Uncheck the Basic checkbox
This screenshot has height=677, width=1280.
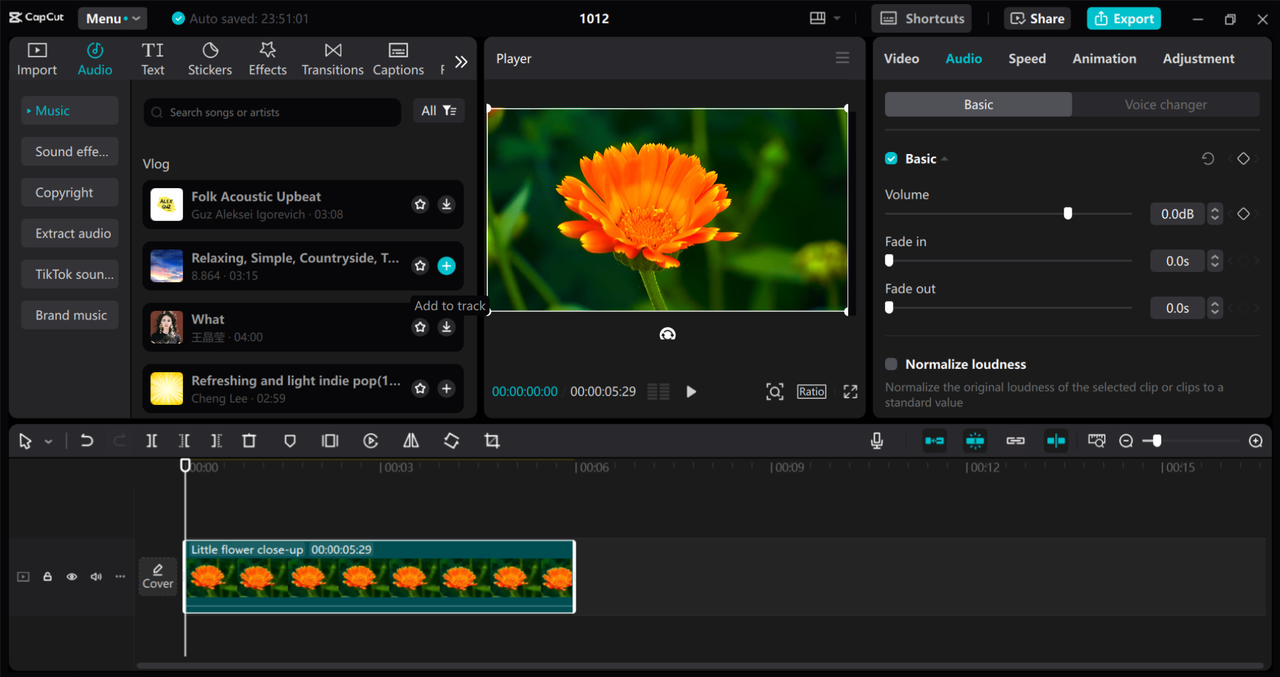(x=891, y=159)
